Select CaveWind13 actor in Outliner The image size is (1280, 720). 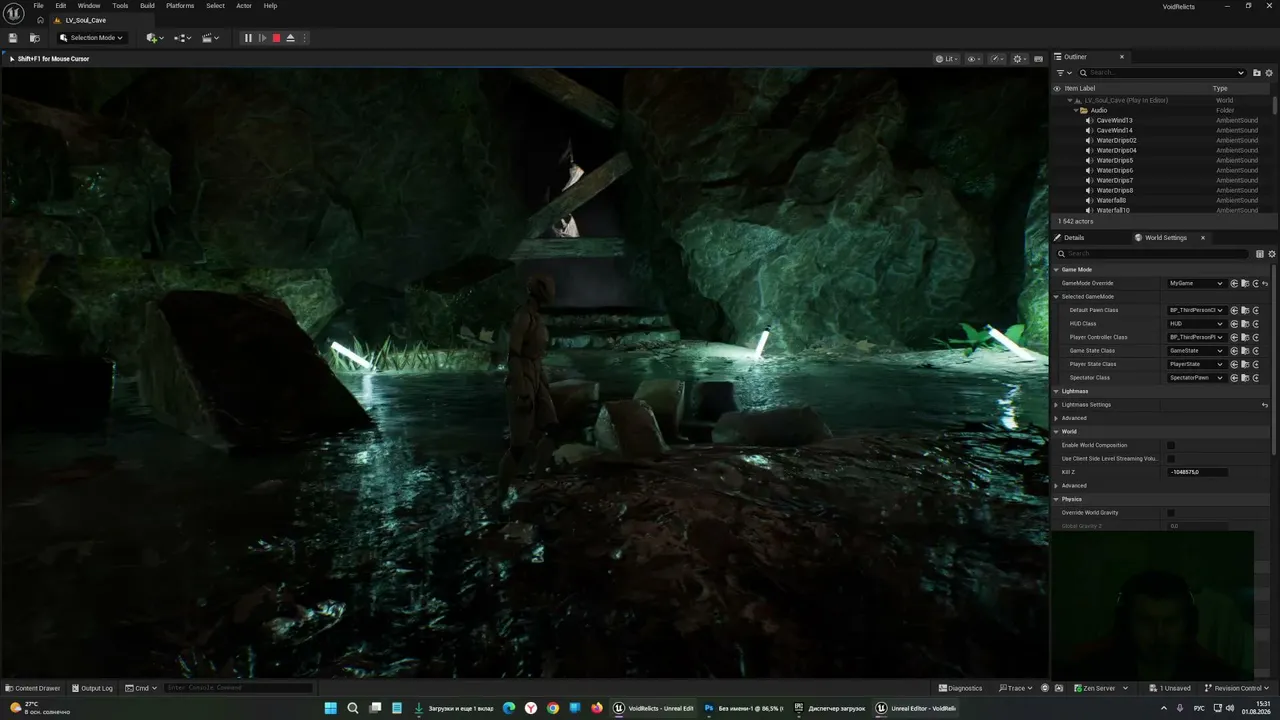point(1114,120)
